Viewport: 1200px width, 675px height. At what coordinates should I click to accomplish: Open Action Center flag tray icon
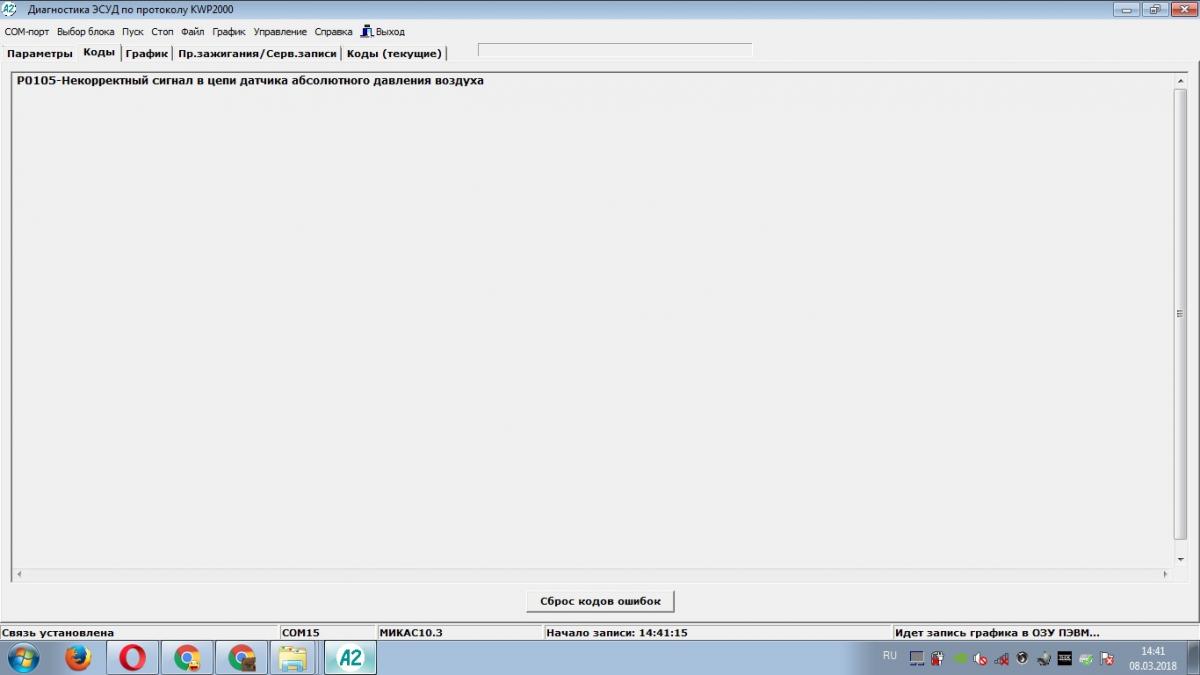coord(1107,658)
